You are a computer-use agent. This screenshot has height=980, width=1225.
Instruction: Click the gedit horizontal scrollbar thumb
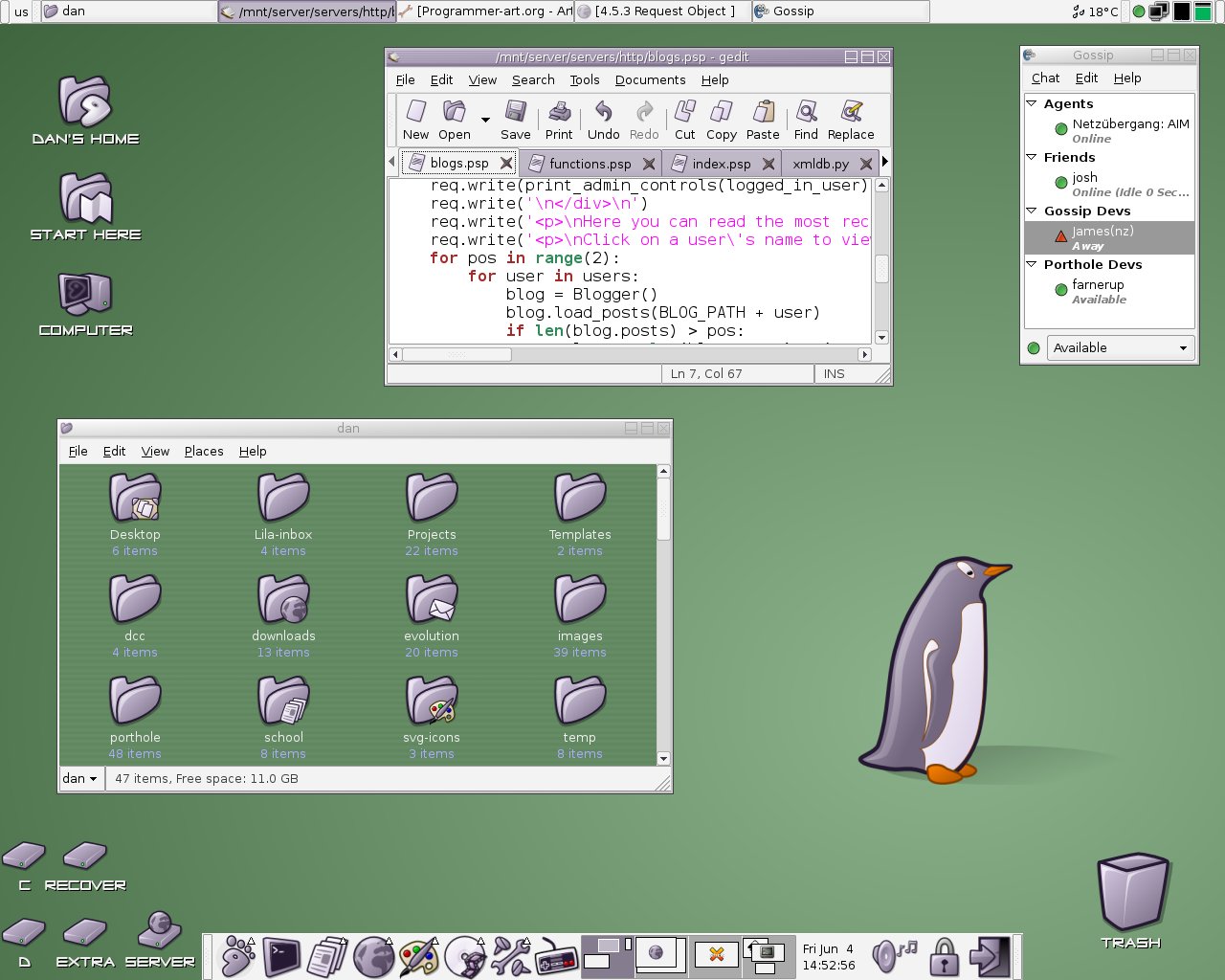point(457,354)
